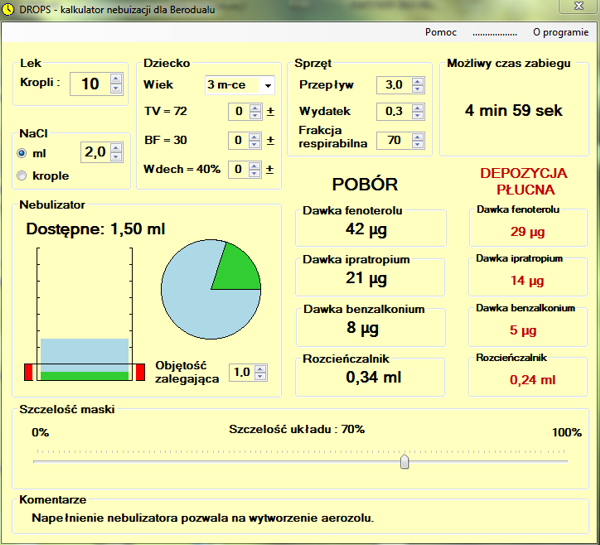
Task: Increase Przepływ flow value using up arrow
Action: pyautogui.click(x=410, y=80)
